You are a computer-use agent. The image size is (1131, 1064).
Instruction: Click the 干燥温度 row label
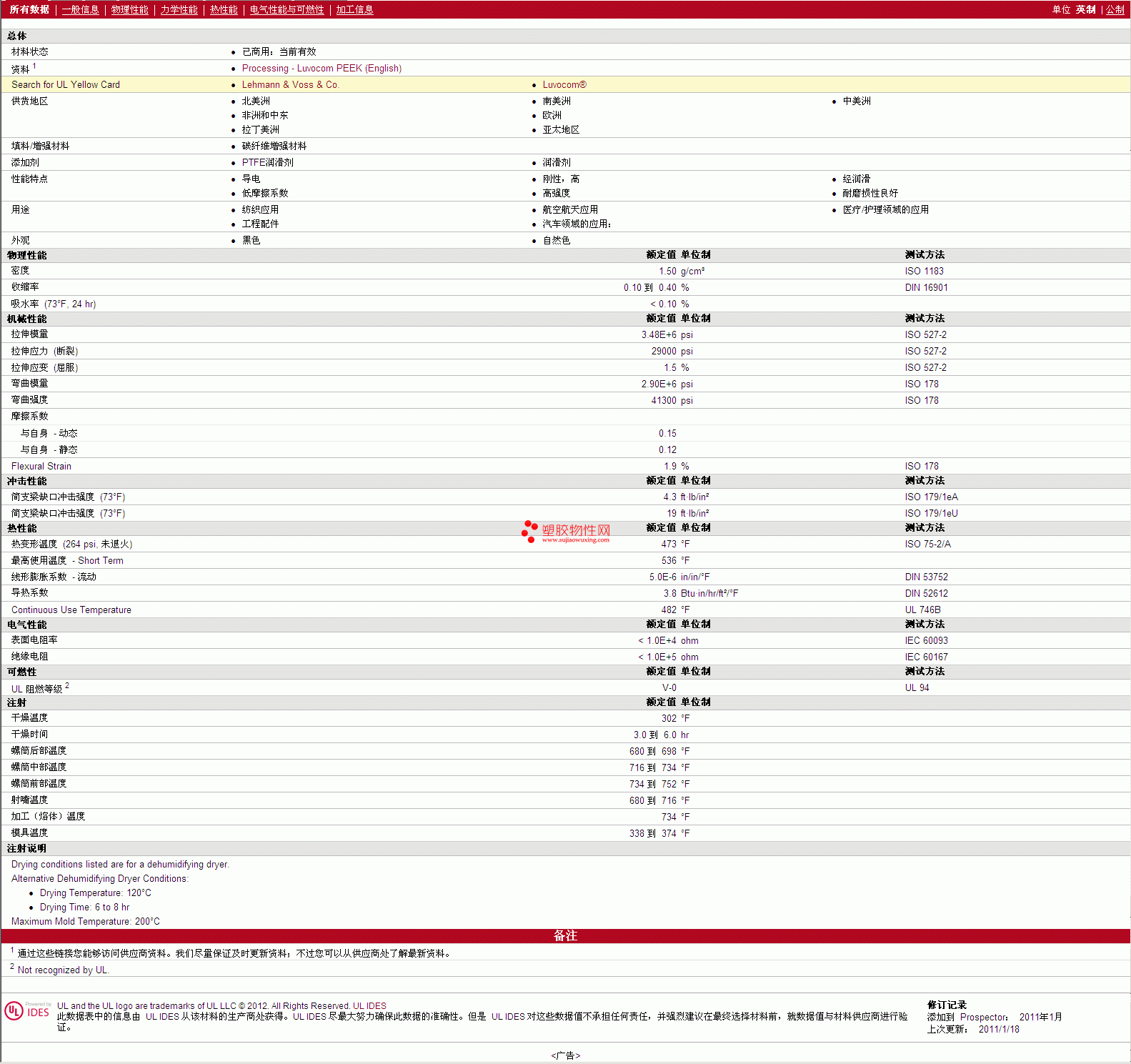point(29,718)
